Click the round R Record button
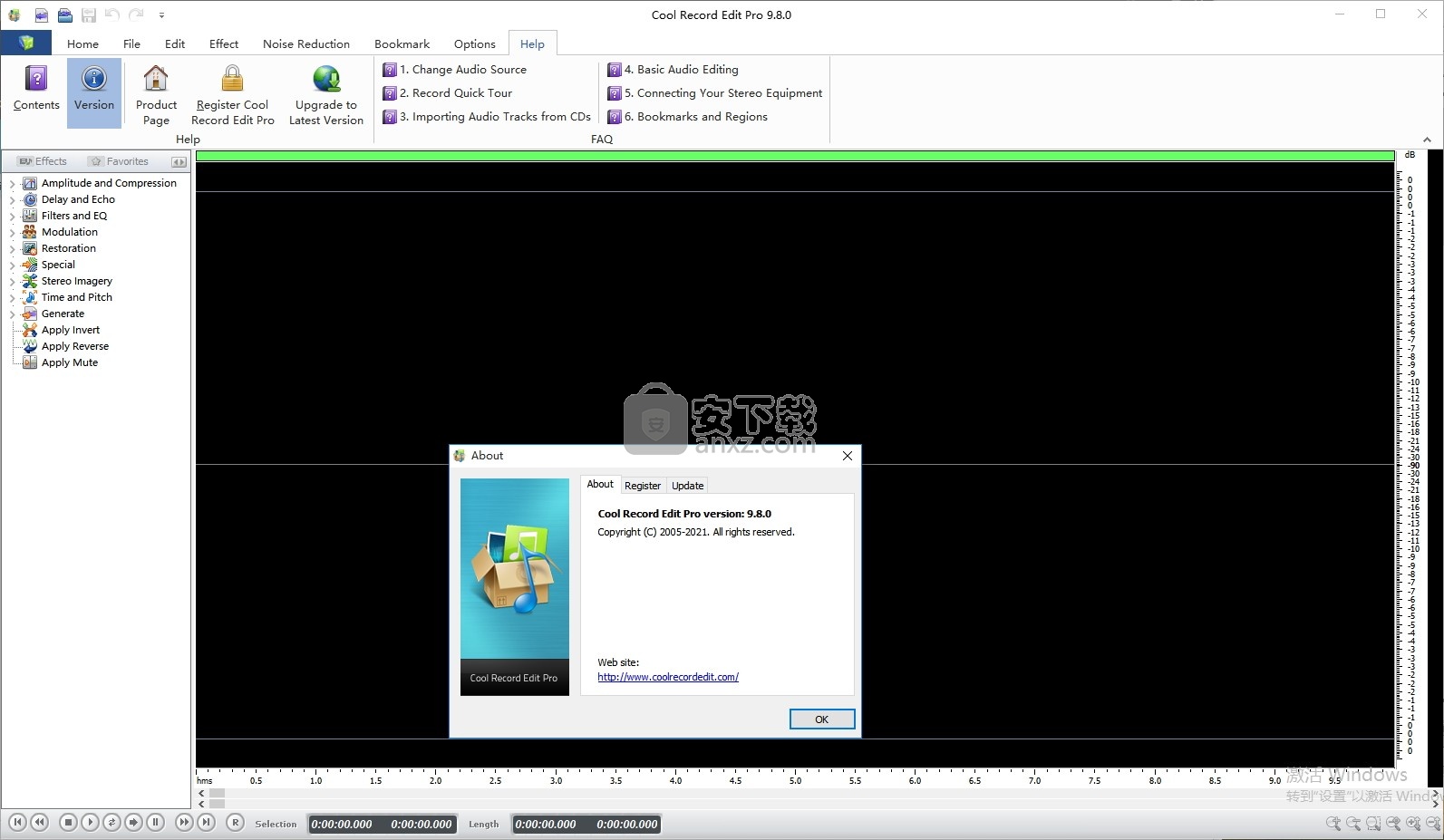1444x840 pixels. pyautogui.click(x=235, y=822)
